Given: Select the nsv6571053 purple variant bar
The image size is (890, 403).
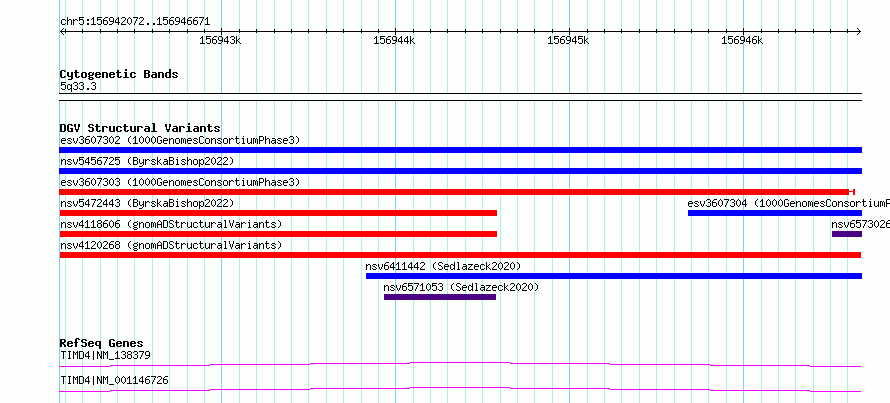Looking at the screenshot, I should (440, 297).
